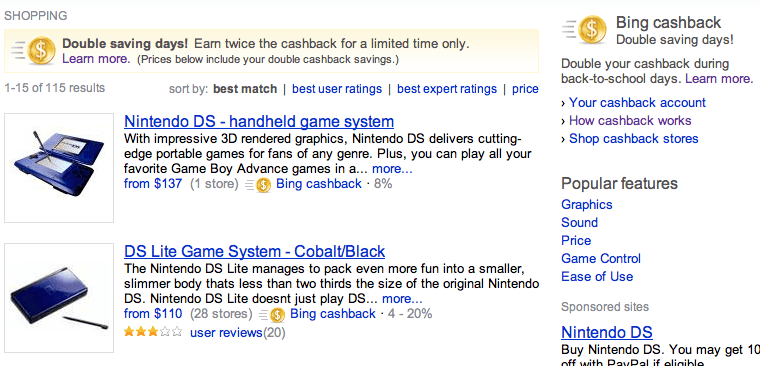Sort results by price
Screen dimensions: 760x366
coord(525,89)
